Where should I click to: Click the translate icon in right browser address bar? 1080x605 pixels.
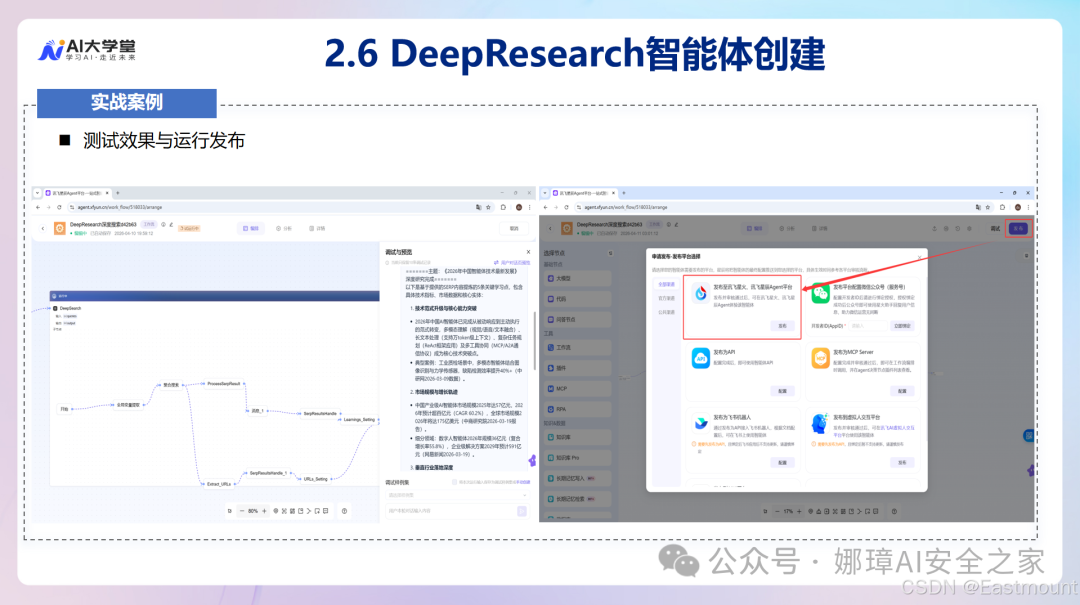tap(977, 207)
